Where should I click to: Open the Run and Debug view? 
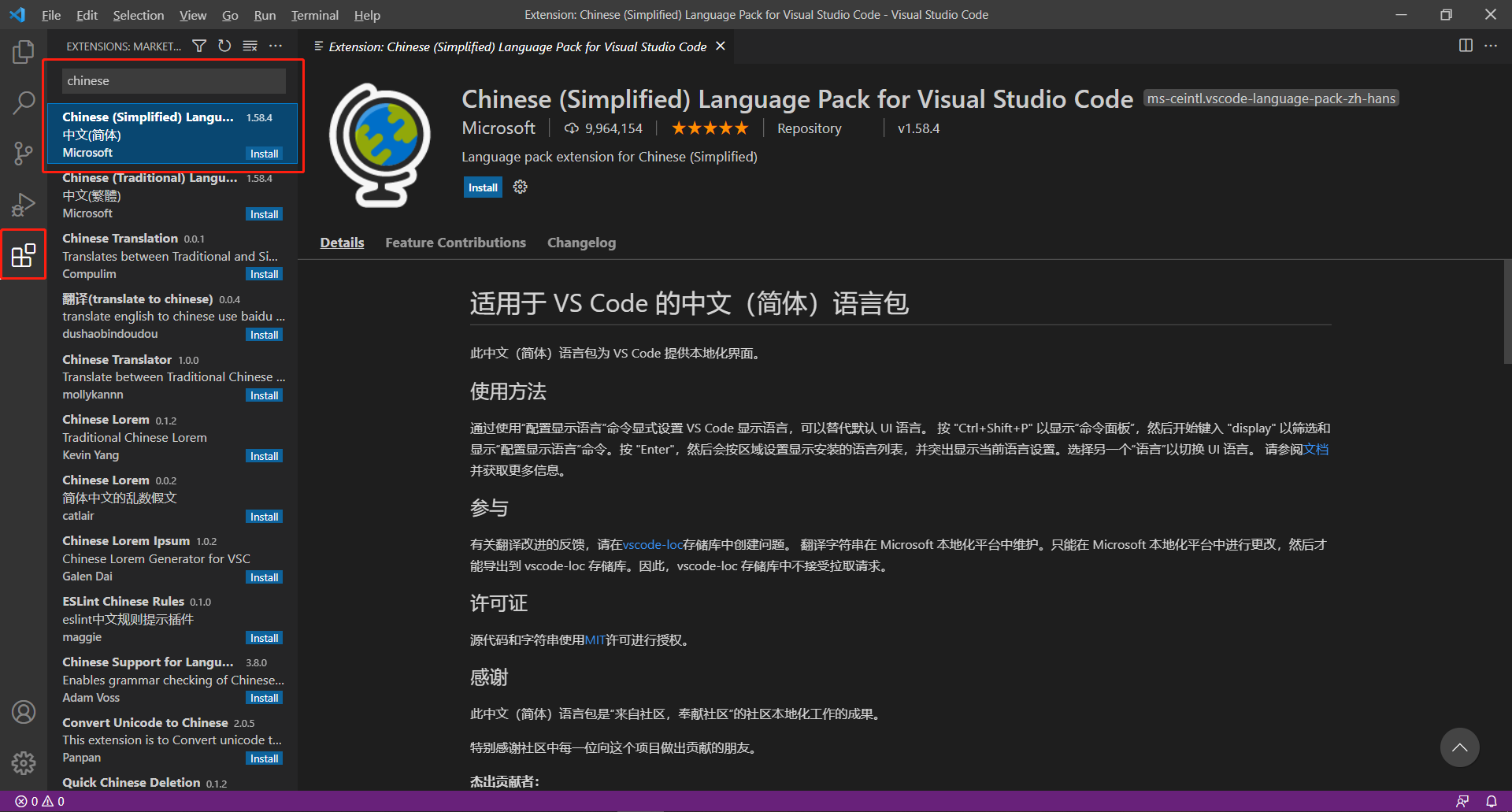[23, 204]
